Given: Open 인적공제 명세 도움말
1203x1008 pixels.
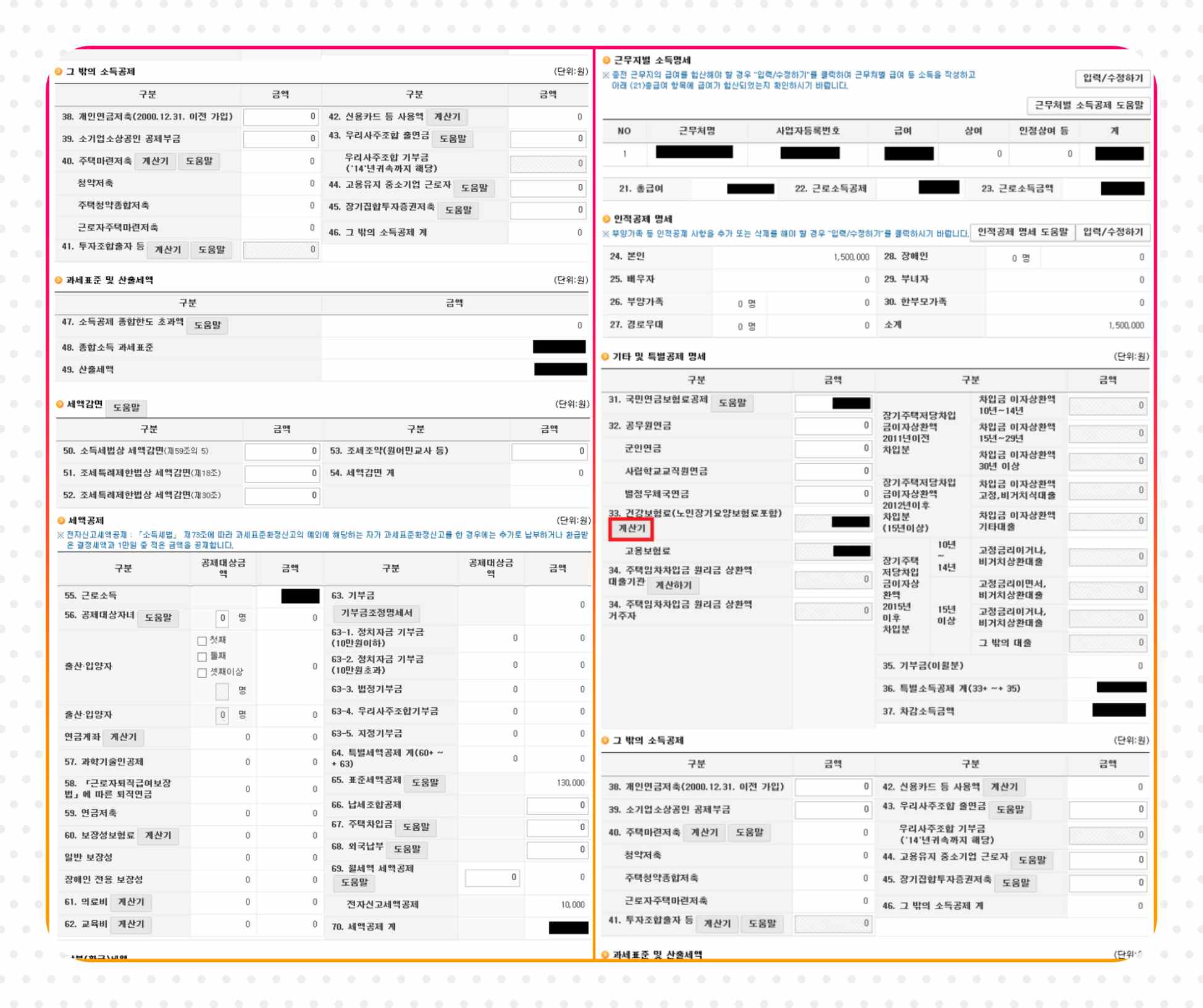Looking at the screenshot, I should point(1023,232).
